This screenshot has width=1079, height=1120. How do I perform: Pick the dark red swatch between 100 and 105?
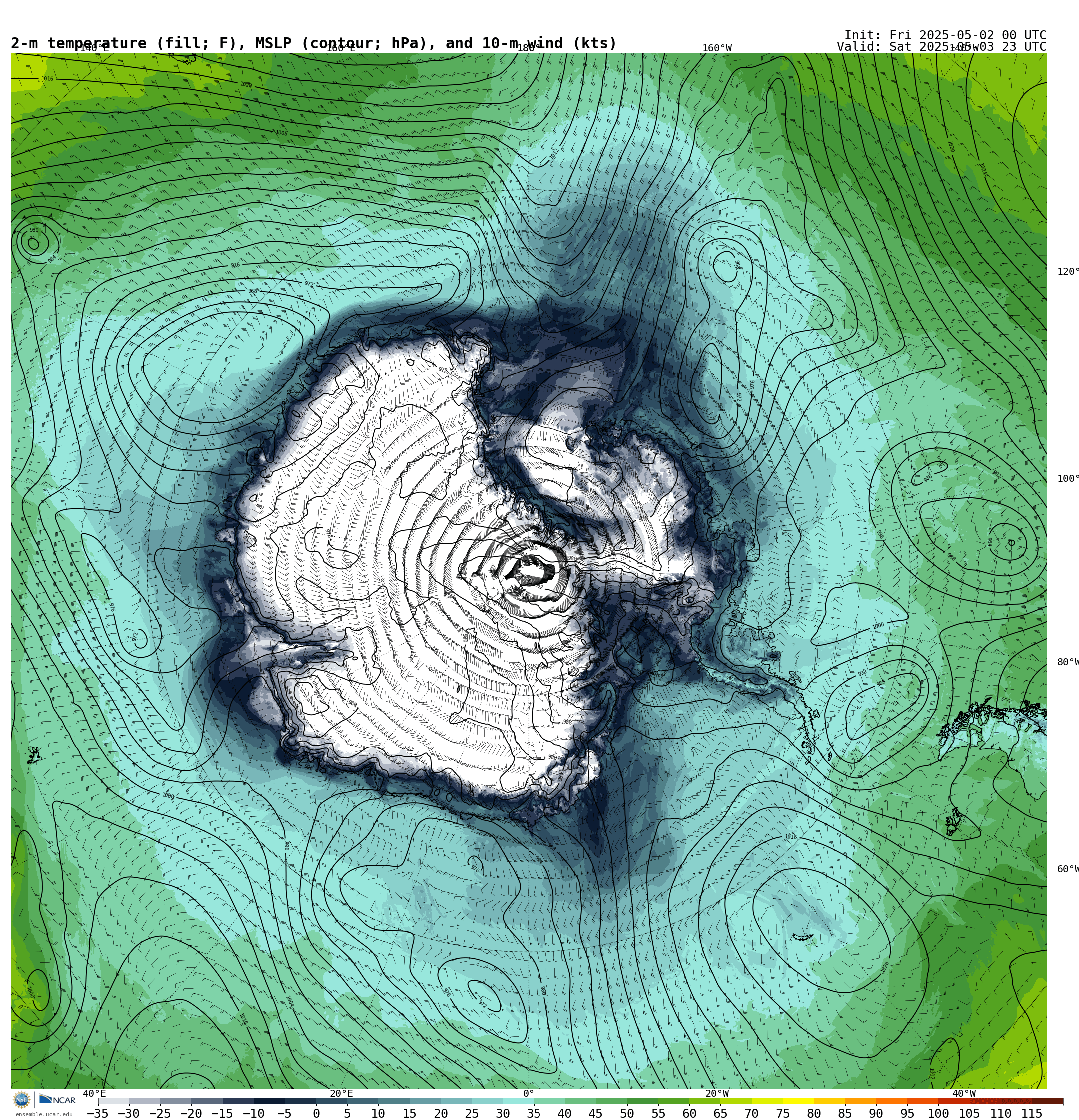[x=953, y=1101]
